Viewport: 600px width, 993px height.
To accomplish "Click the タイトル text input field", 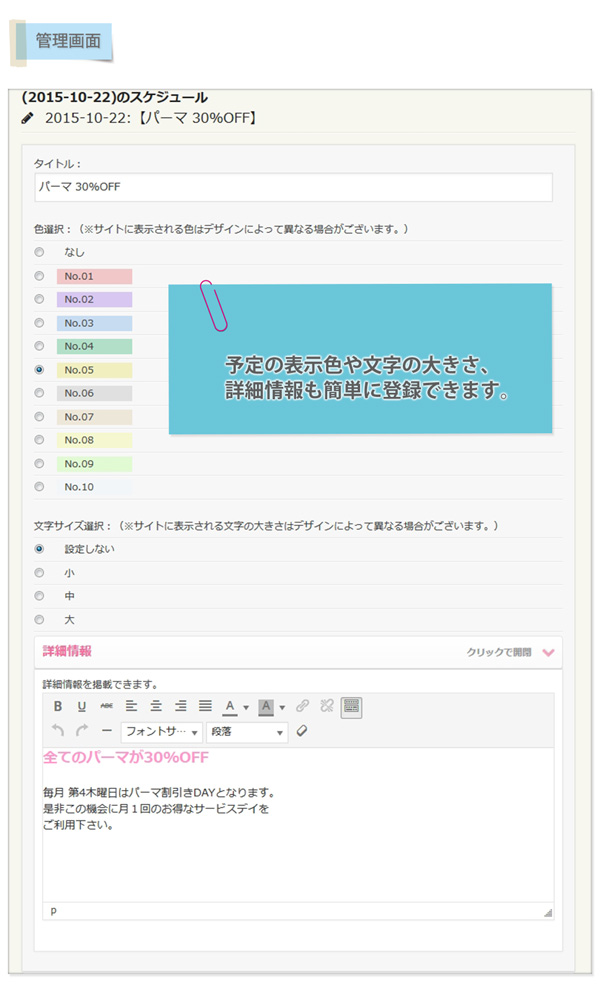I will (x=293, y=187).
